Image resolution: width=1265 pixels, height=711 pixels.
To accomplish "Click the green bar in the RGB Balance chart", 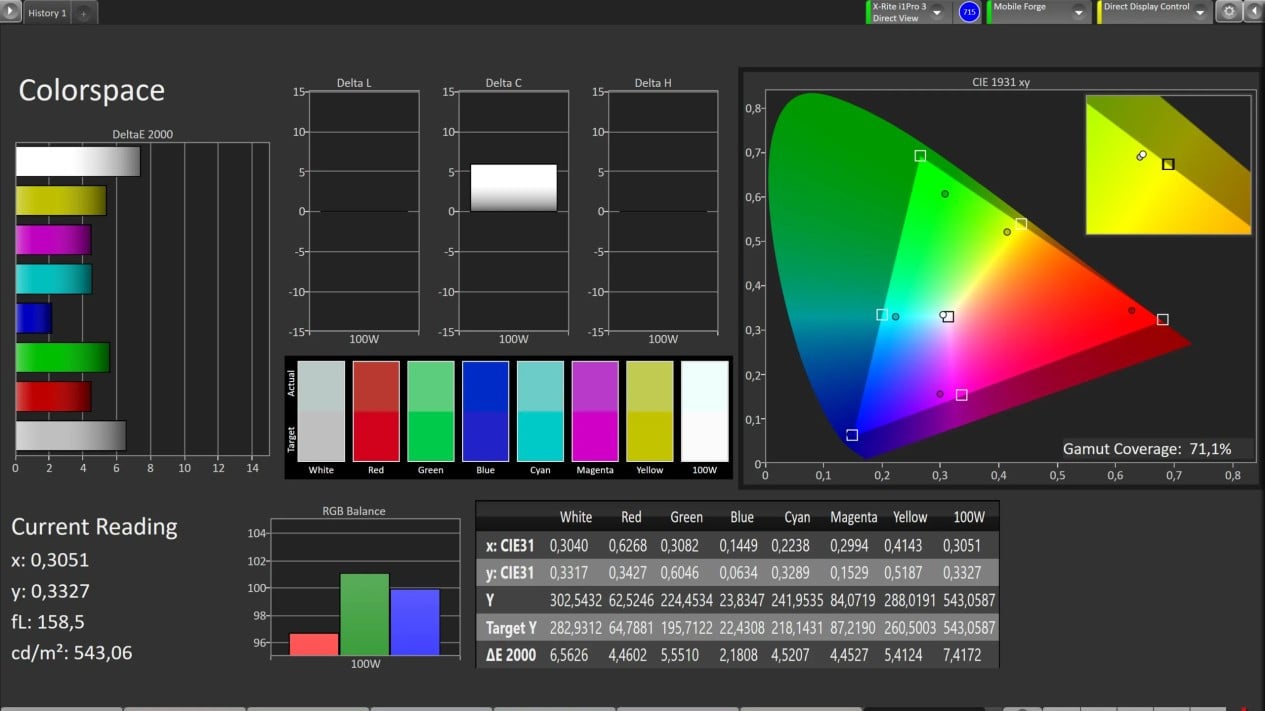I will point(364,614).
